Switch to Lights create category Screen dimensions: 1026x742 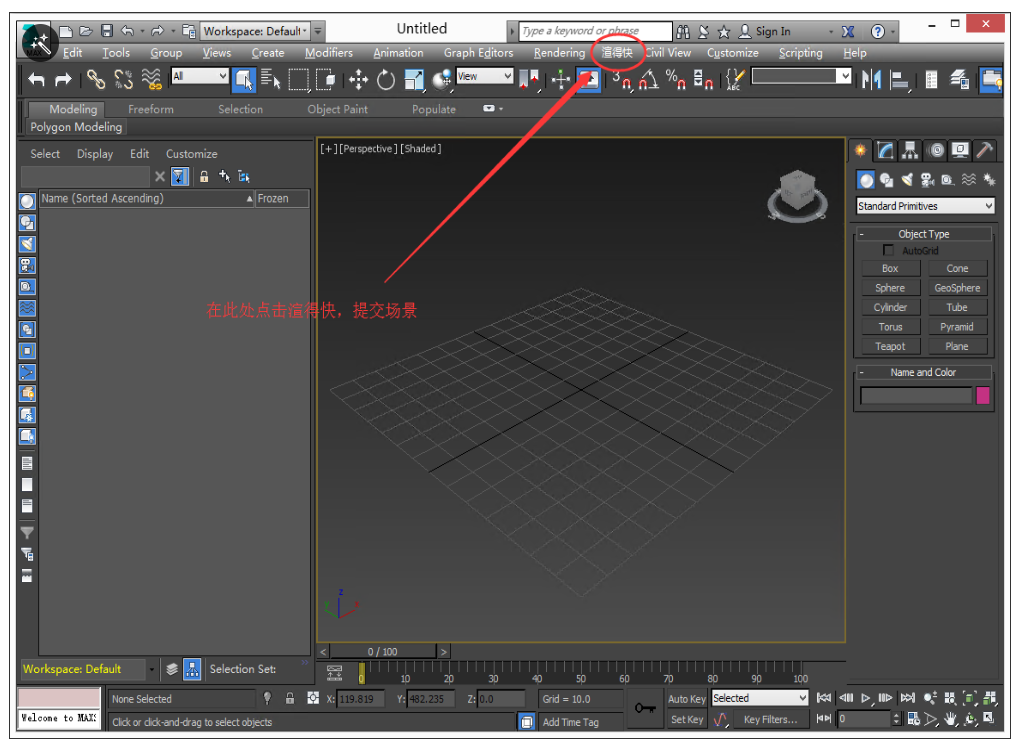click(x=907, y=180)
